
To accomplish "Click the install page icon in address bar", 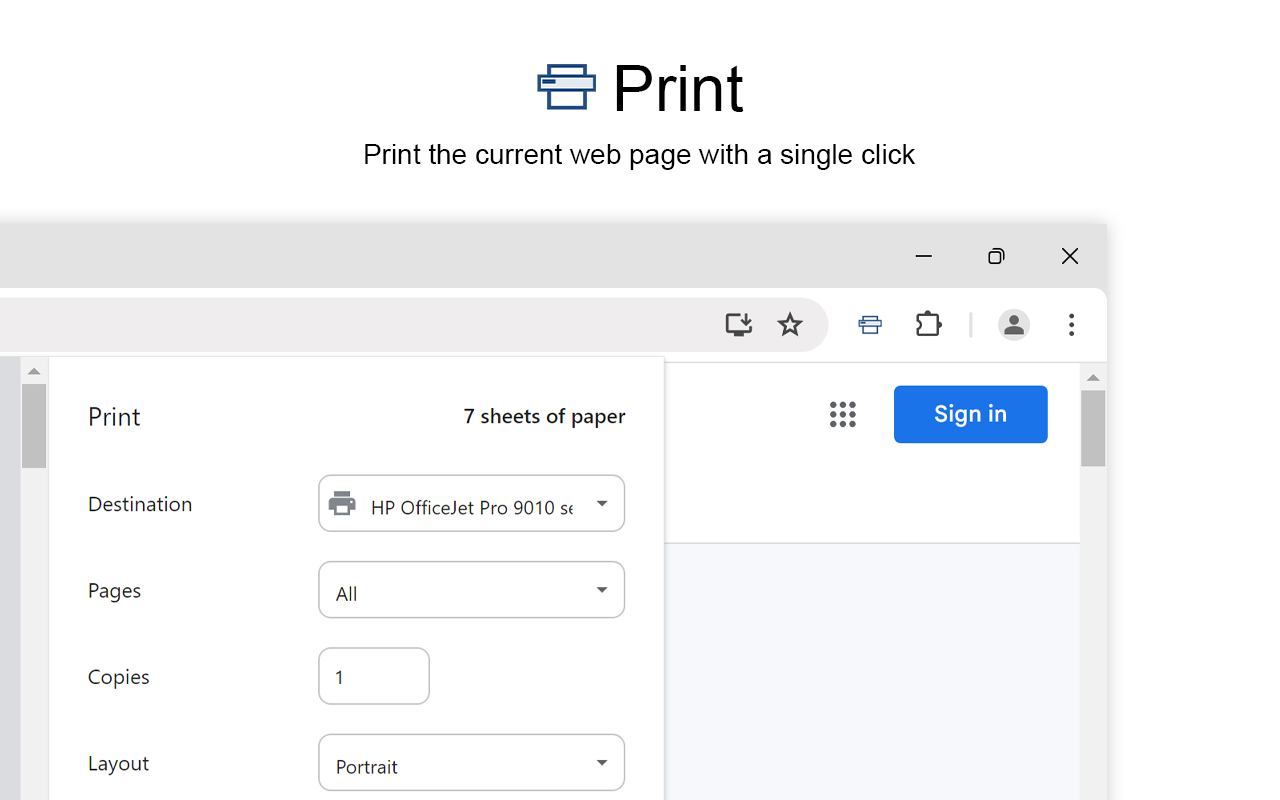I will click(x=738, y=324).
